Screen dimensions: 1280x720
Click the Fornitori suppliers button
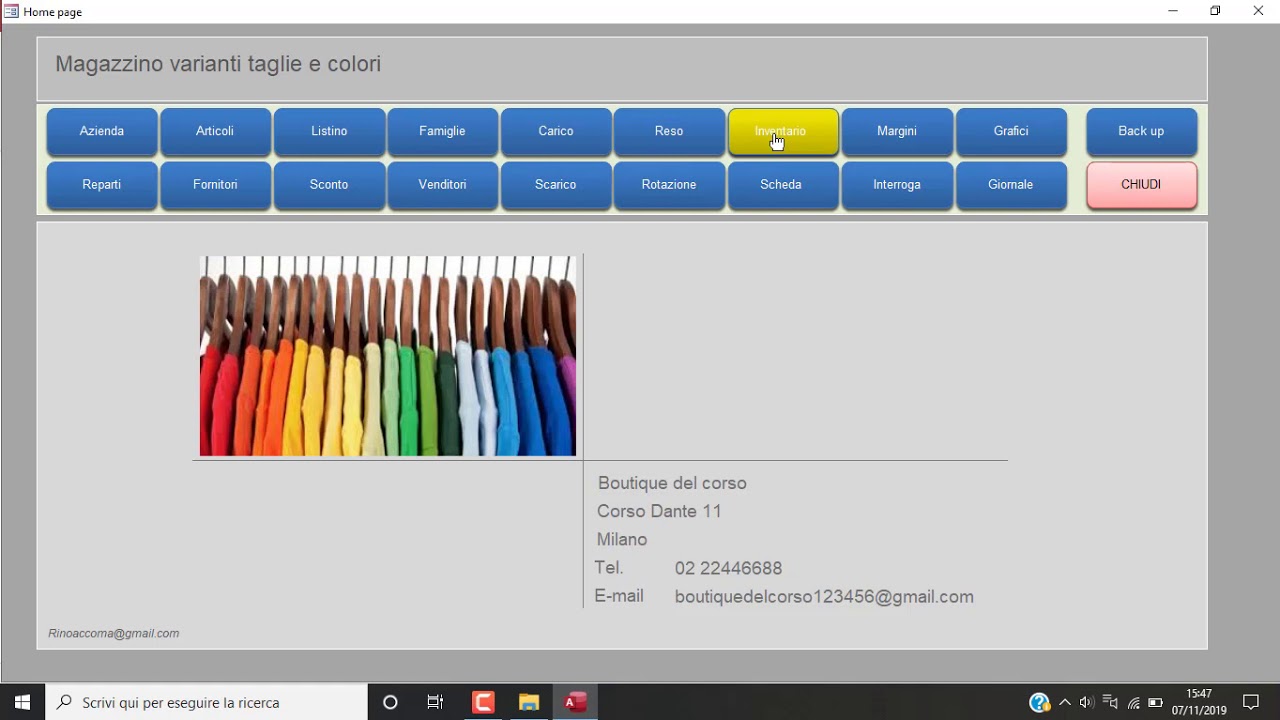coord(215,185)
